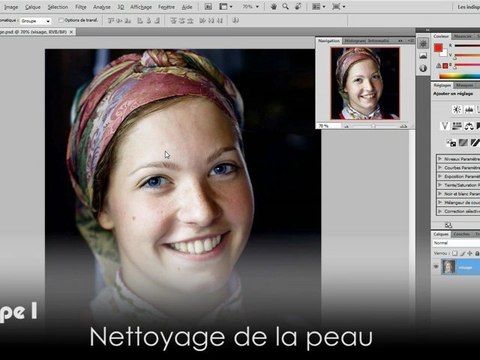Click align top edges icon
This screenshot has width=480, height=360.
(x=111, y=21)
